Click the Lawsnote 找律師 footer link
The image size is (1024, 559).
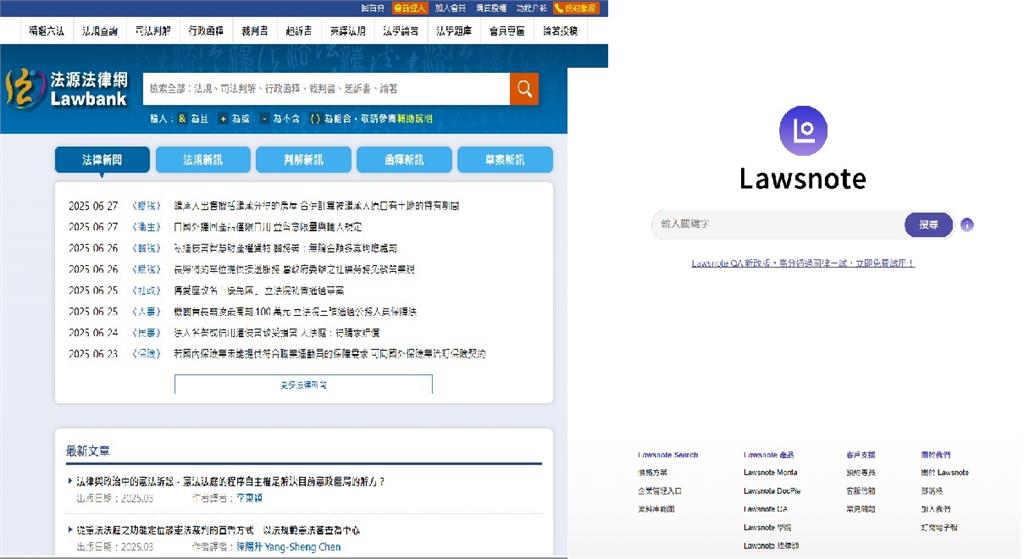click(771, 545)
